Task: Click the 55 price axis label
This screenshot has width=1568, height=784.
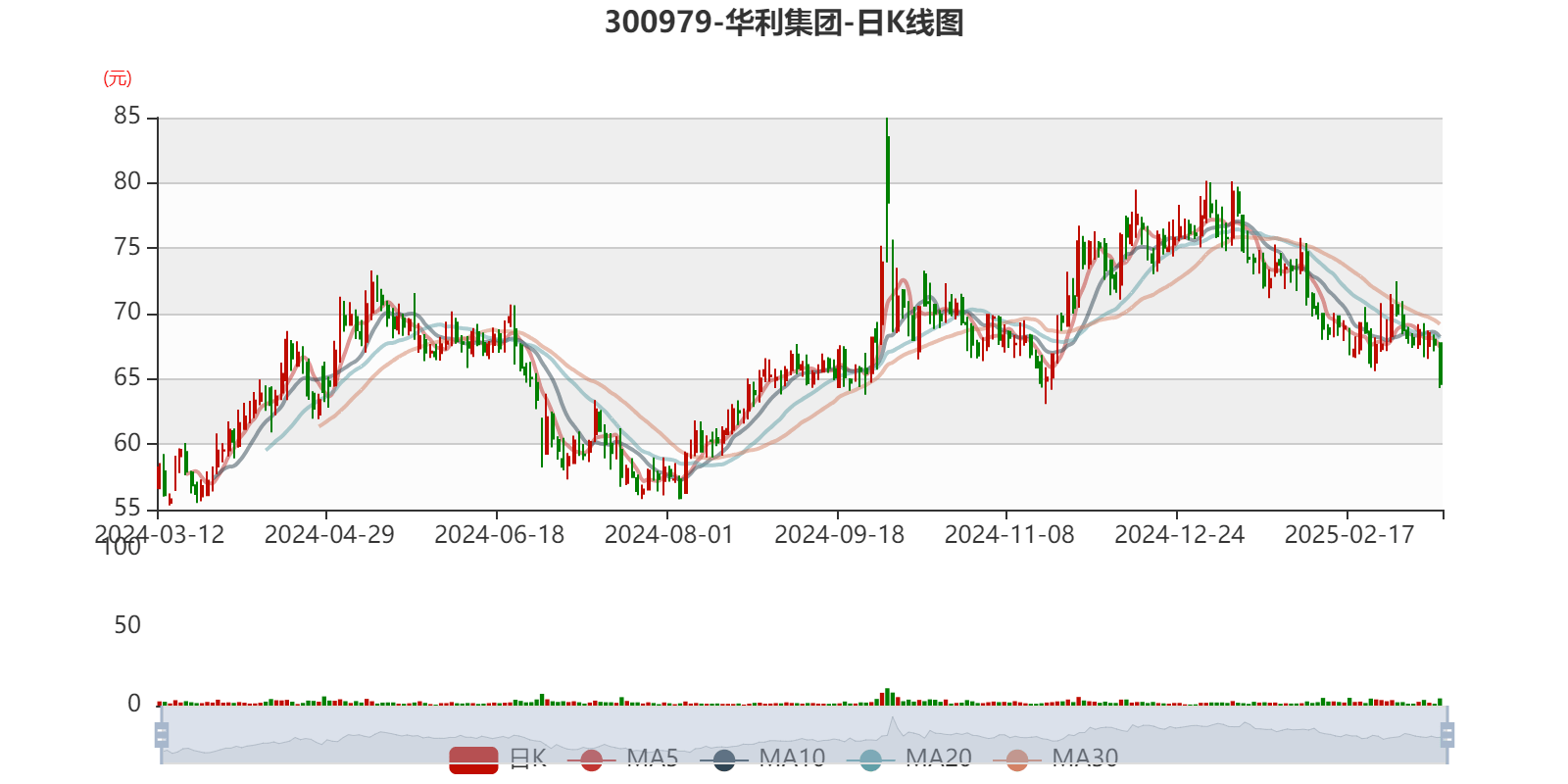Action: pos(127,508)
